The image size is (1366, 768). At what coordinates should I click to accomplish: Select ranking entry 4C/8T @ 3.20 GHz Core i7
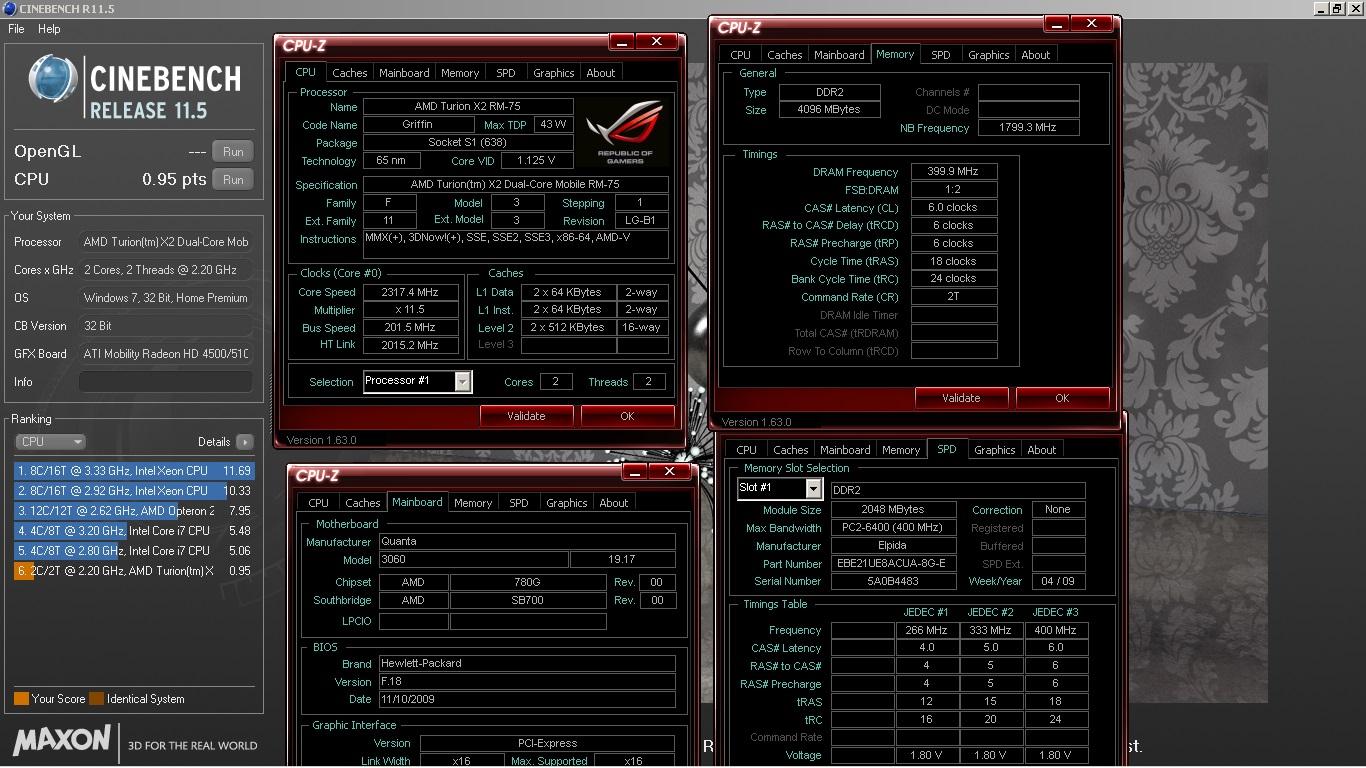[x=134, y=531]
